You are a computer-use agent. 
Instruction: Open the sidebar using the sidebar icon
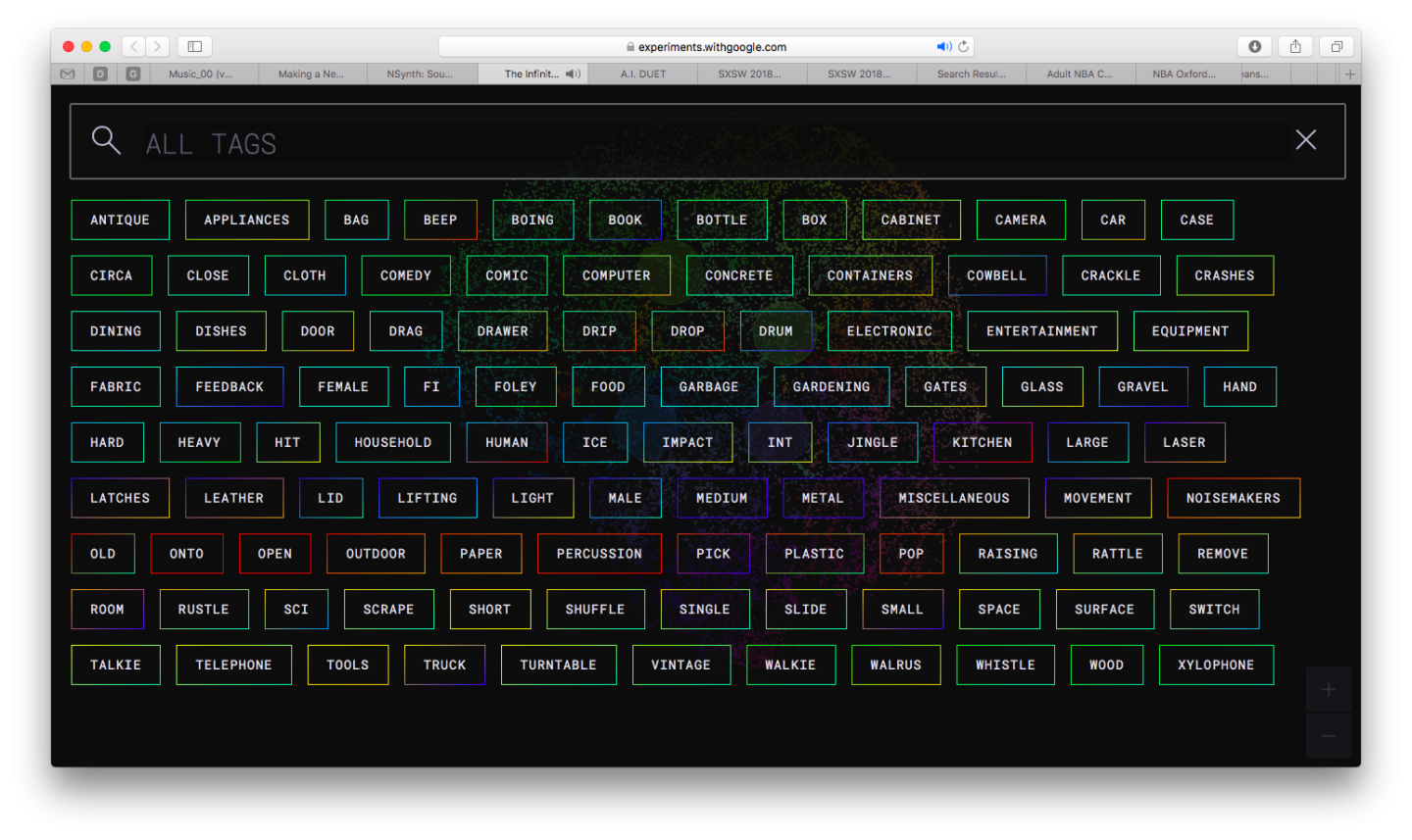[194, 45]
